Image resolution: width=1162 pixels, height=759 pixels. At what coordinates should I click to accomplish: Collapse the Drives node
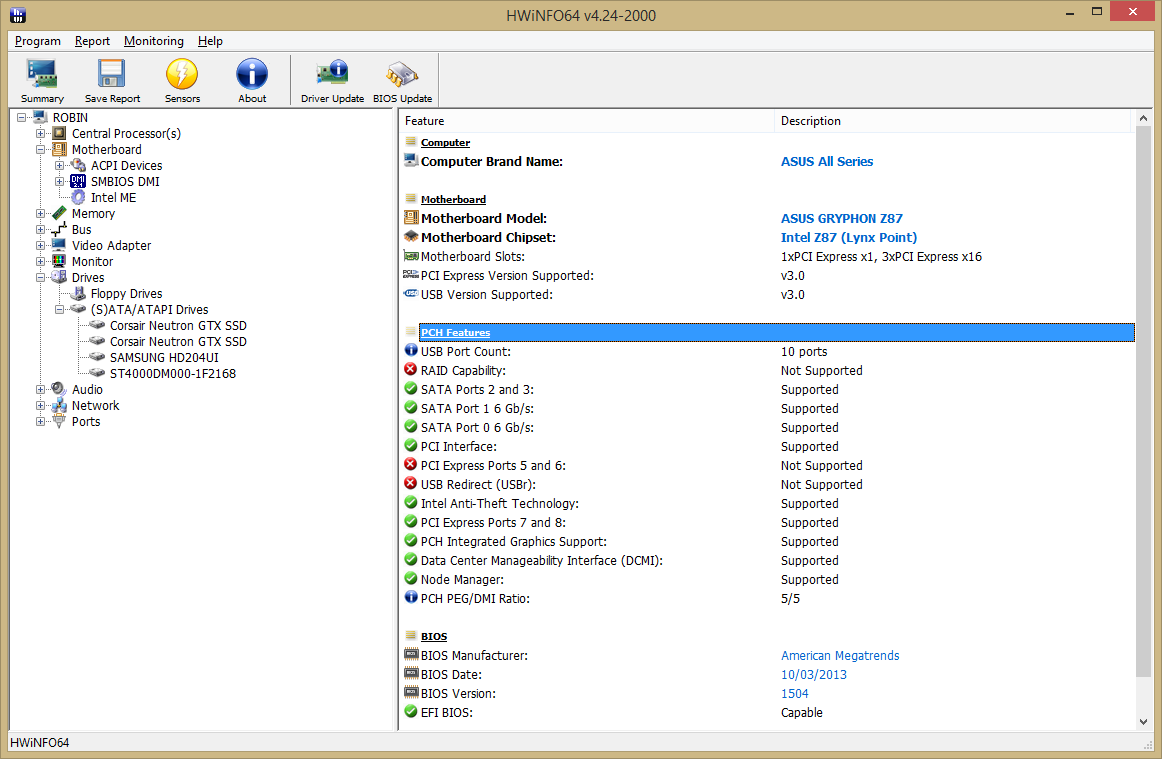point(41,278)
